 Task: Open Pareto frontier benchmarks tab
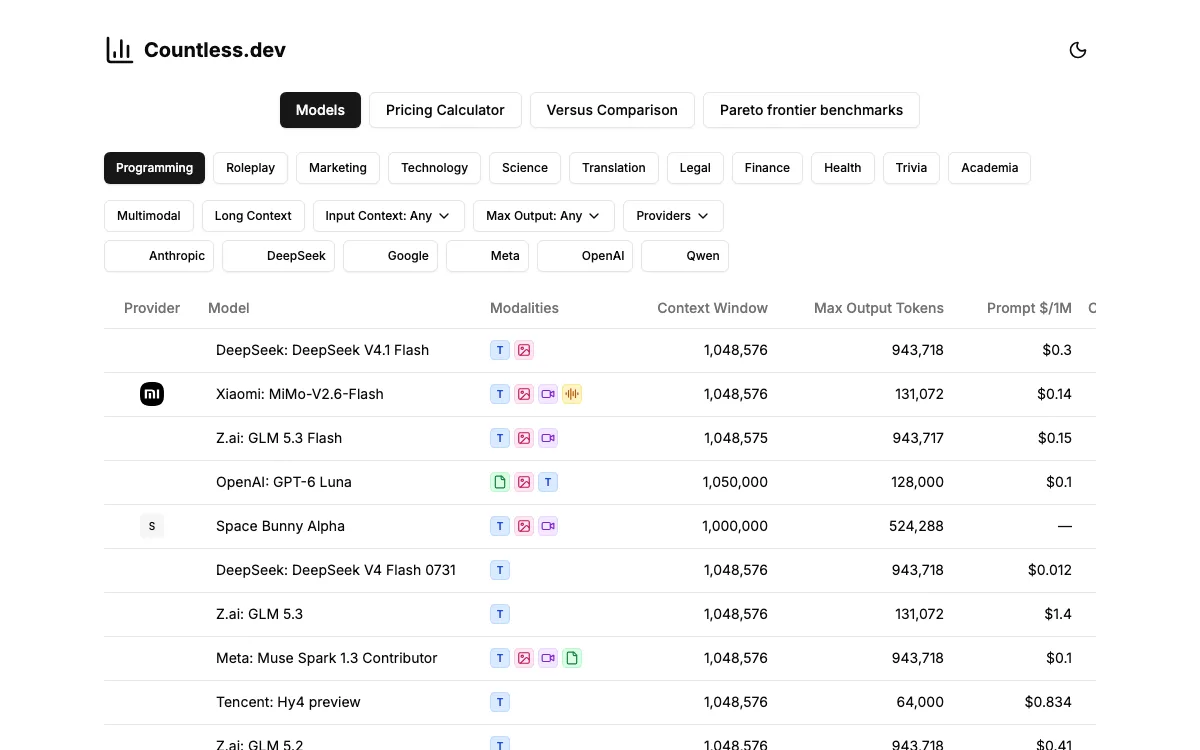click(x=811, y=110)
